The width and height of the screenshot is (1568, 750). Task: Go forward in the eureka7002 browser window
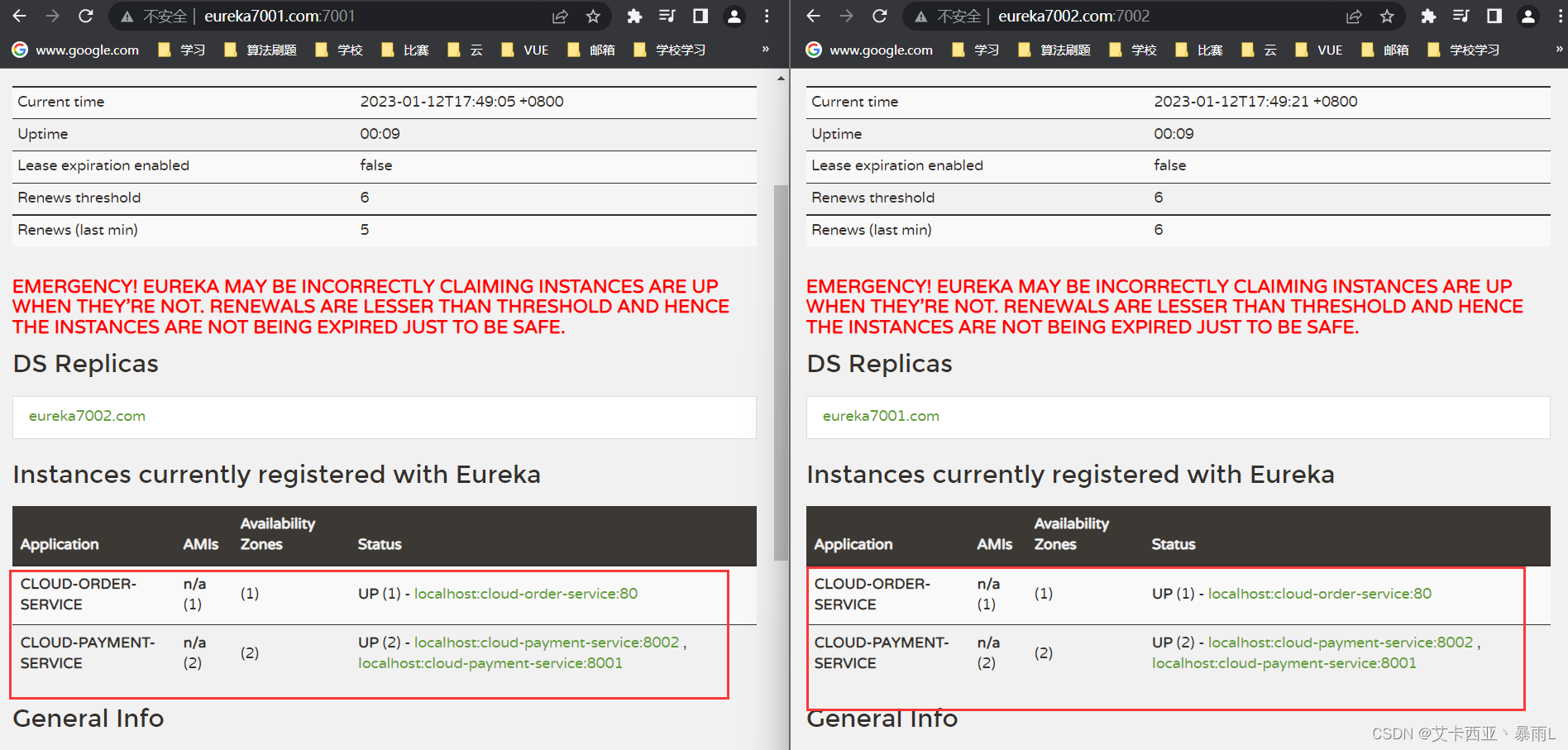click(x=847, y=16)
